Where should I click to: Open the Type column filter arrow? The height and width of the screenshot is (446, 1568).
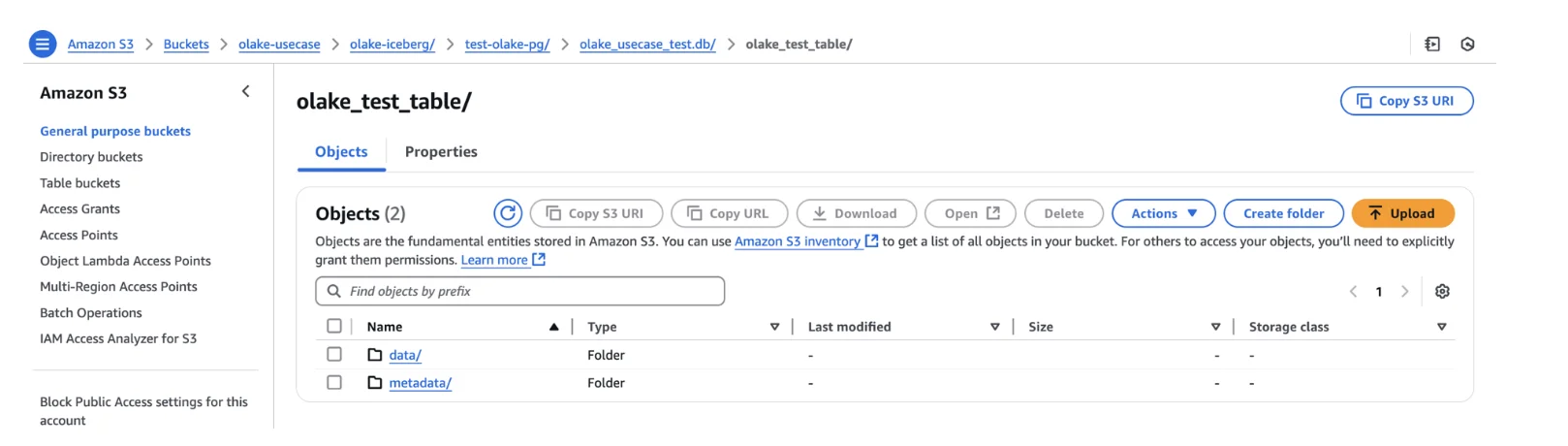774,327
